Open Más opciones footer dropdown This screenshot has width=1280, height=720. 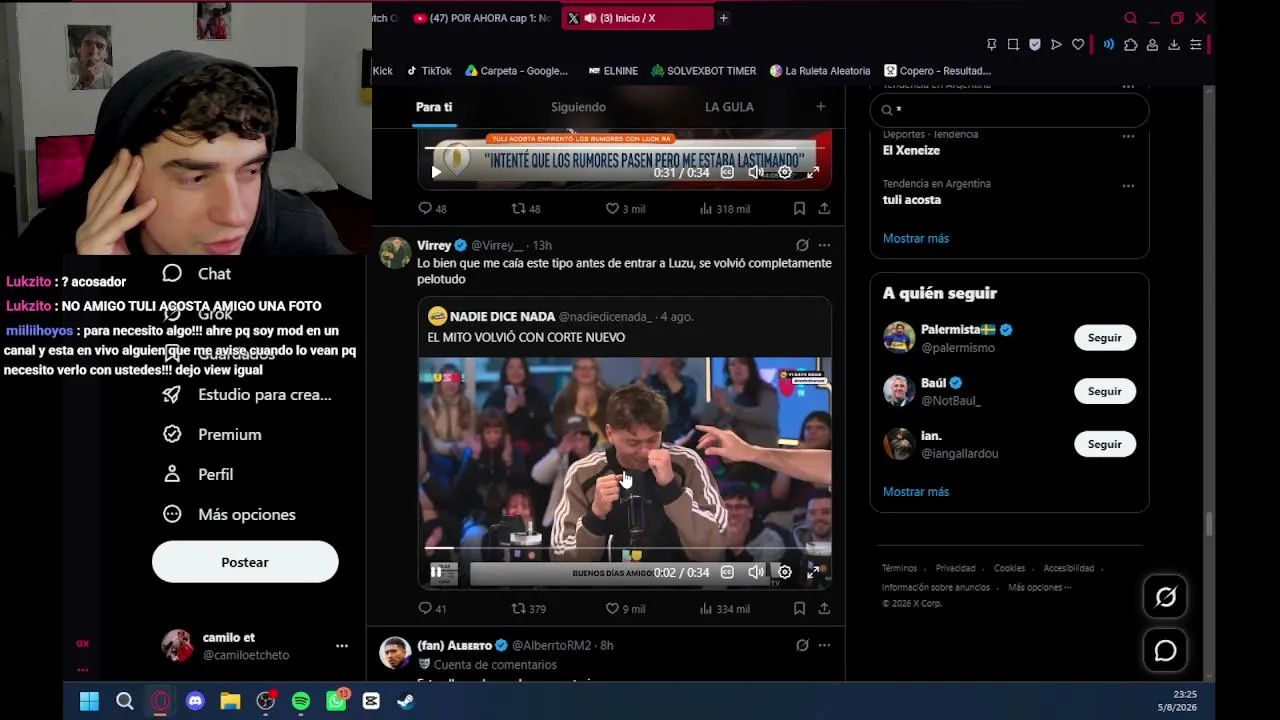[1040, 588]
